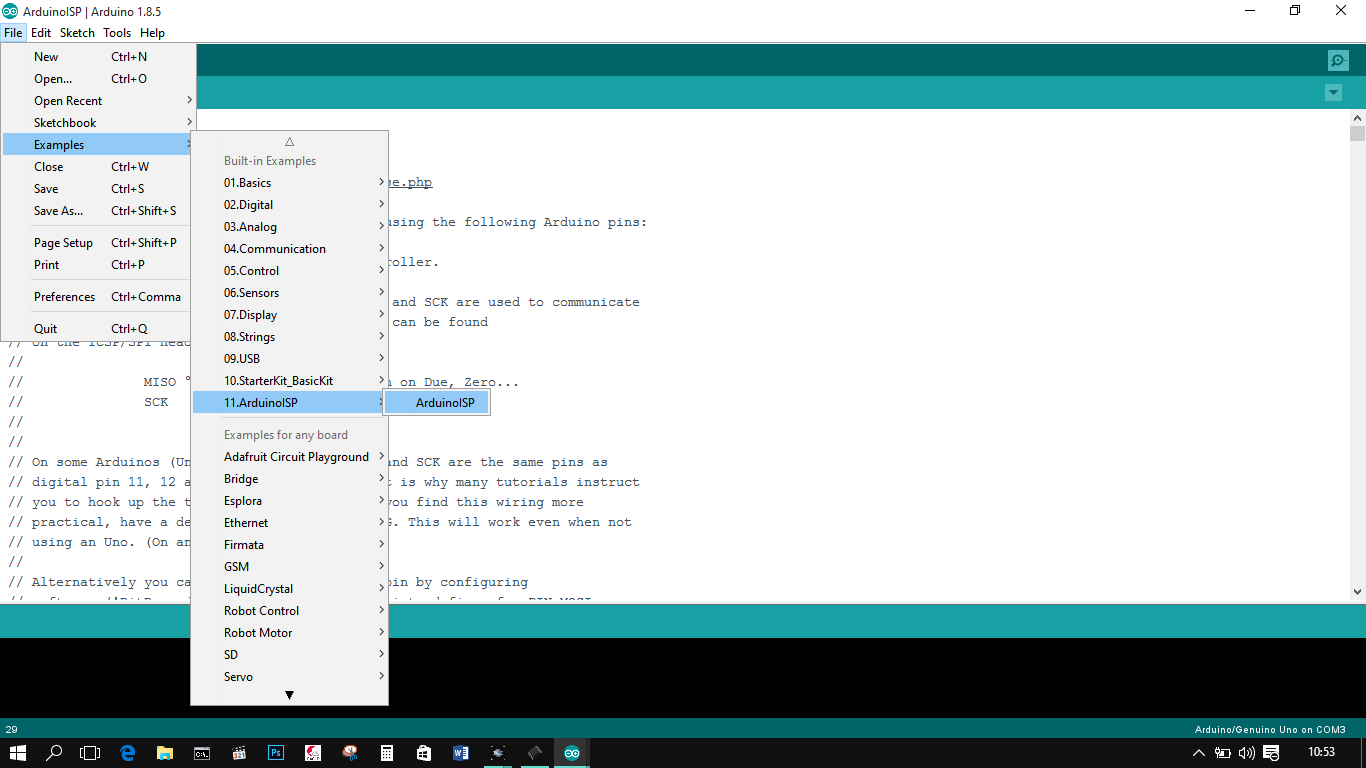1366x768 pixels.
Task: Expand Robot Motor examples
Action: [289, 633]
